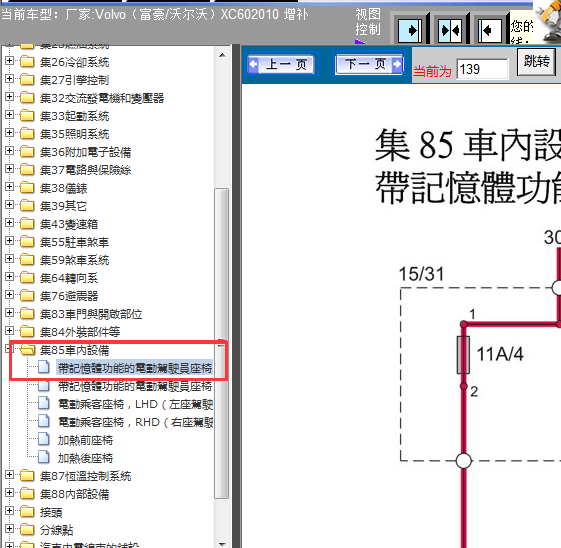Click the left-arrow view control icon

(x=490, y=30)
